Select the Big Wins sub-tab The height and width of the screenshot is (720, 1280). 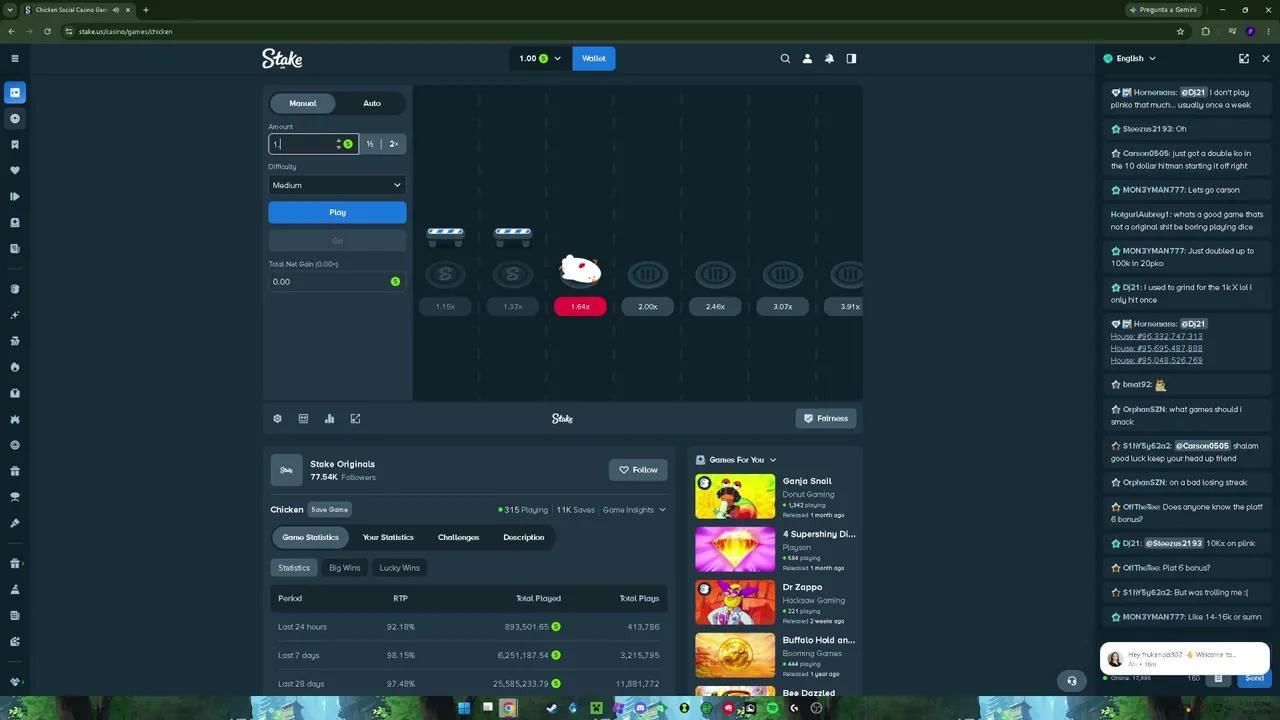point(345,568)
